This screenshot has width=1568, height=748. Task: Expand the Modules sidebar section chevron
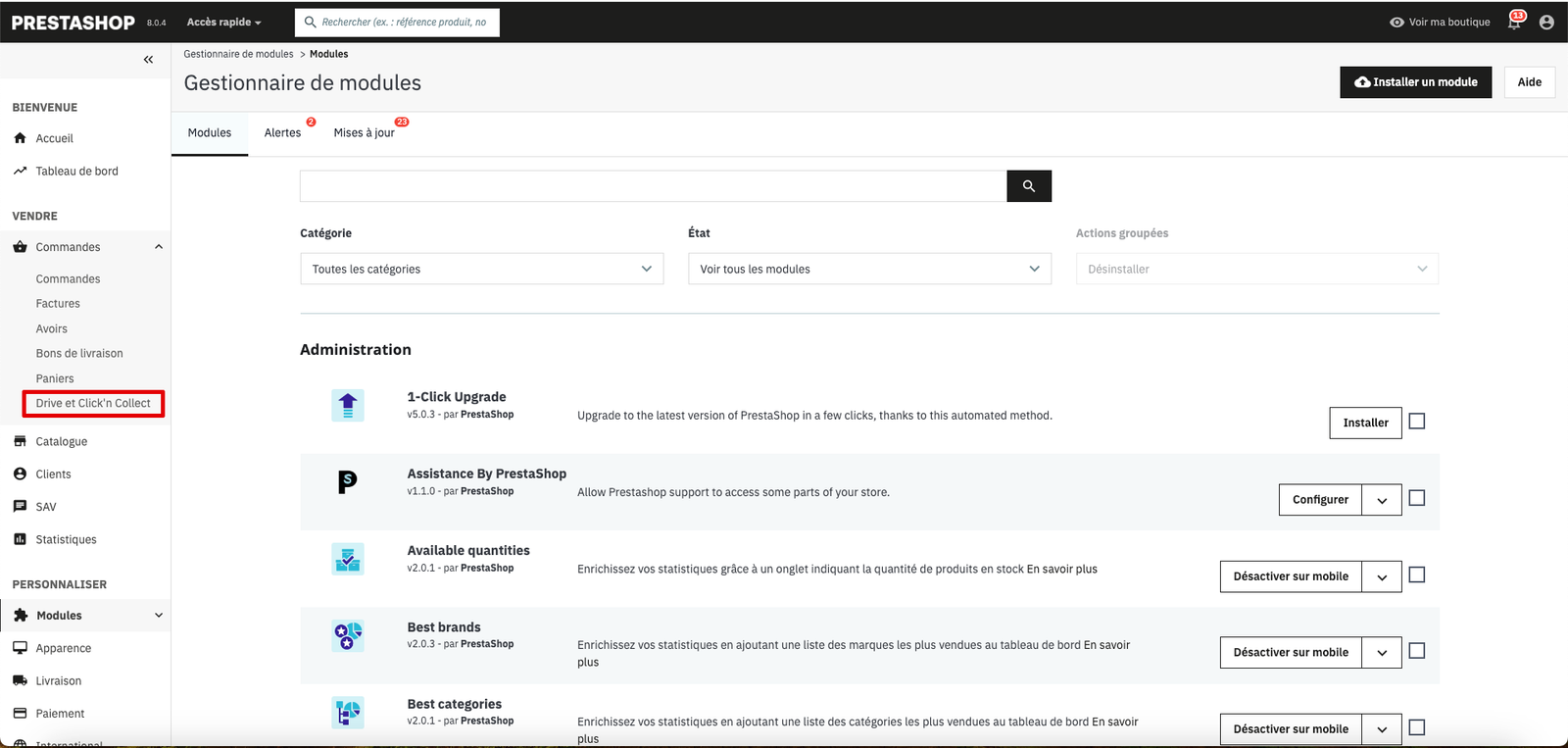[x=159, y=616]
